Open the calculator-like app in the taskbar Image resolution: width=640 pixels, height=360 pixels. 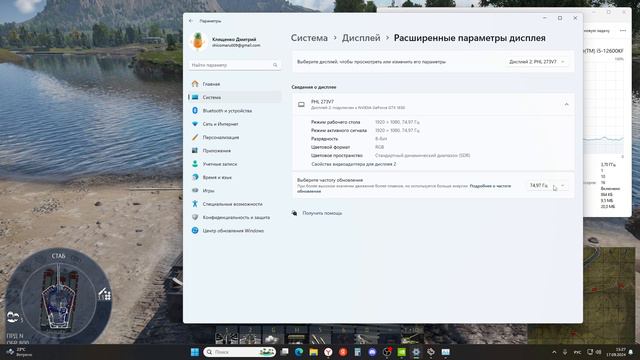tap(358, 352)
